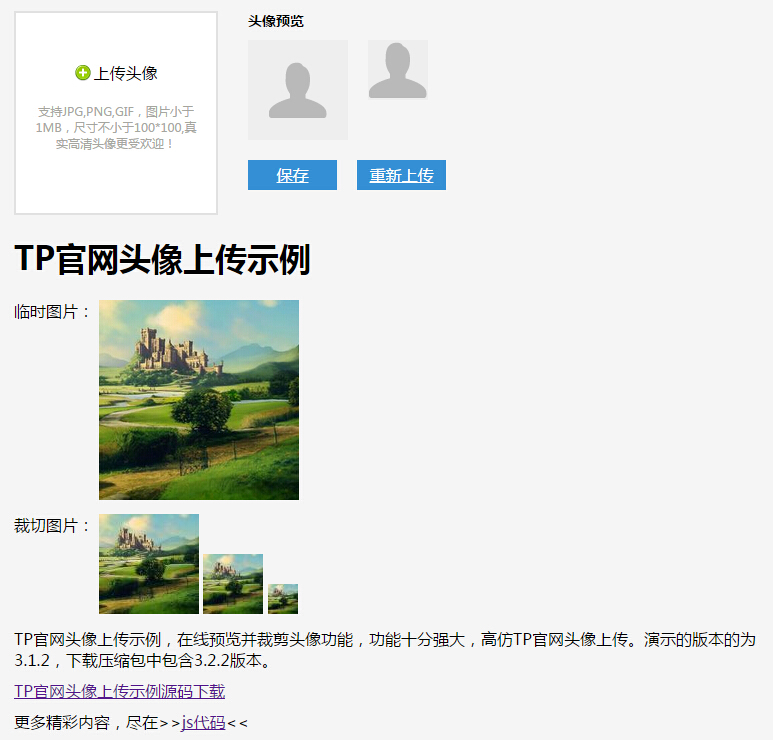Image resolution: width=773 pixels, height=740 pixels.
Task: Click the 上传头像 upload label
Action: [126, 73]
